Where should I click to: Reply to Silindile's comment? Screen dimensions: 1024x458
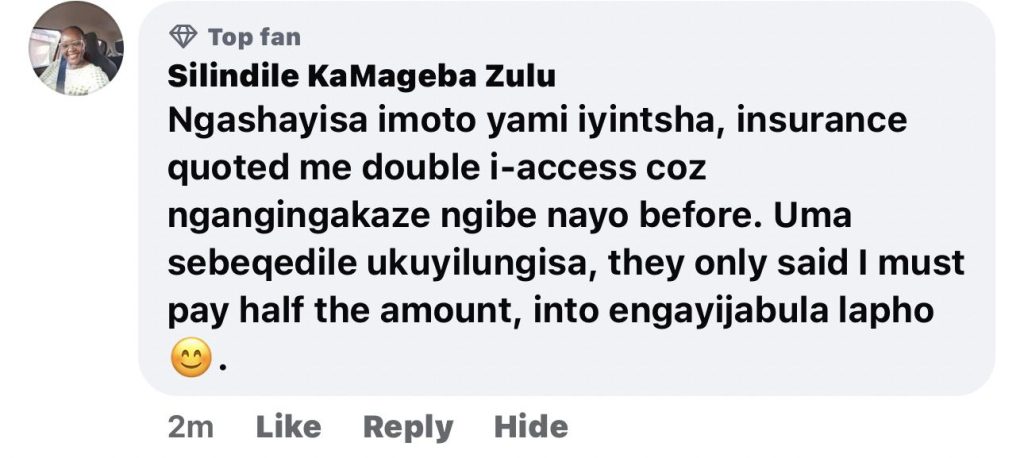[x=408, y=428]
